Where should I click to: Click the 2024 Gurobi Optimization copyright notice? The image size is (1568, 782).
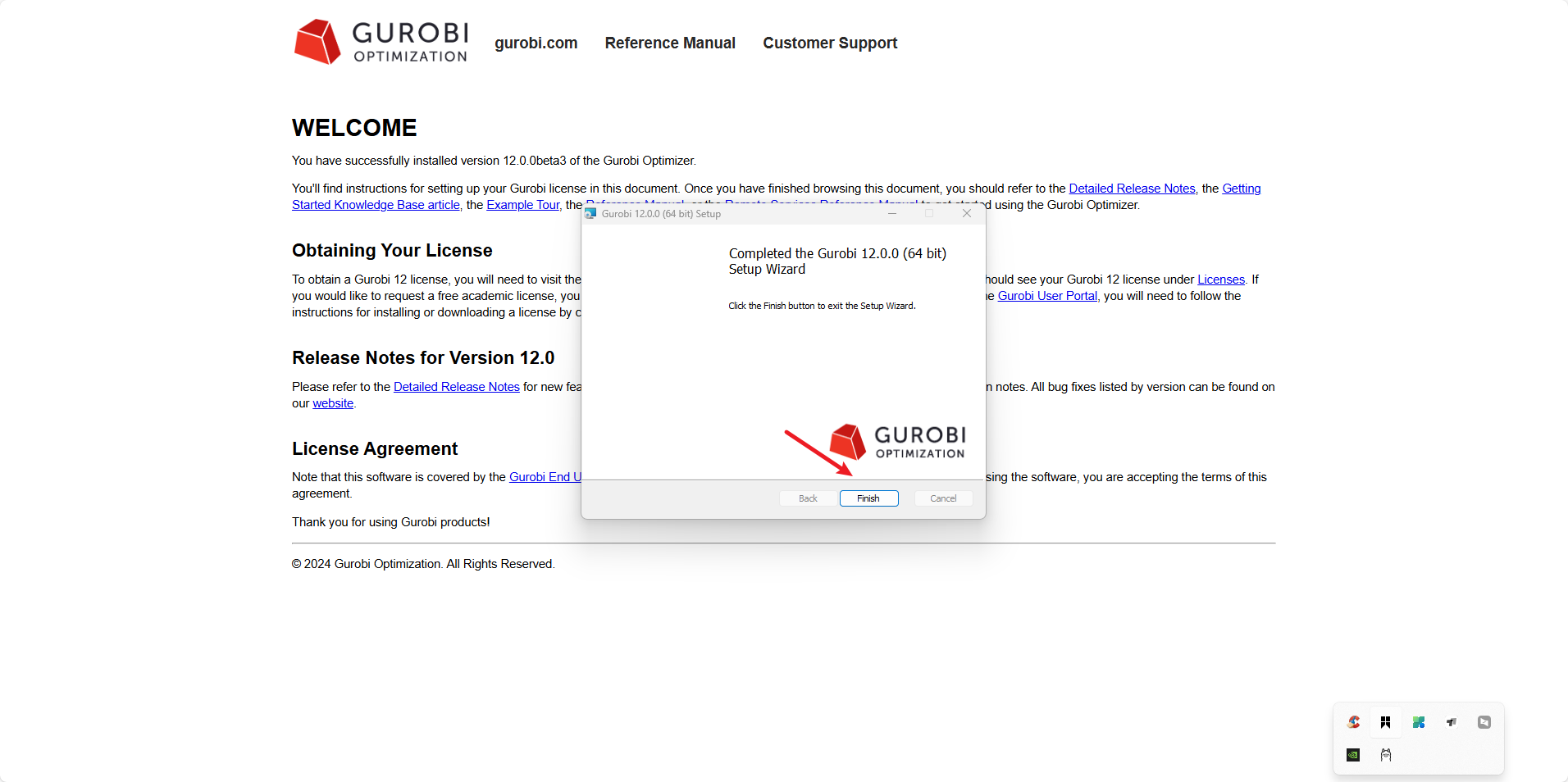coord(423,564)
